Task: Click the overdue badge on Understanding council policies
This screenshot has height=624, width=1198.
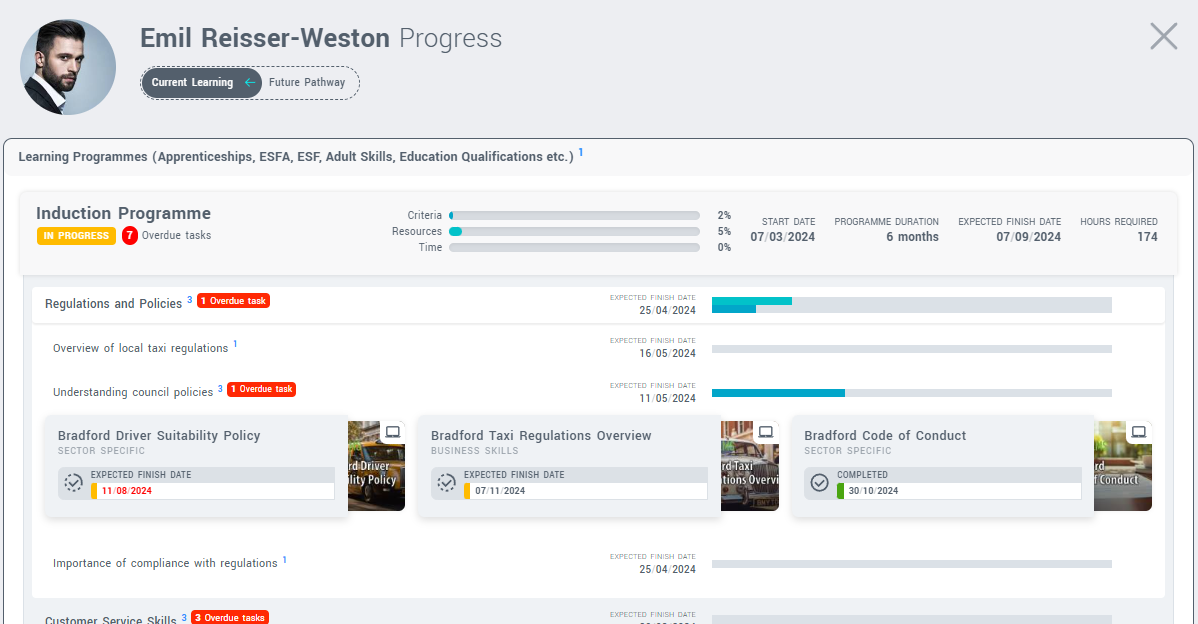Action: tap(261, 390)
